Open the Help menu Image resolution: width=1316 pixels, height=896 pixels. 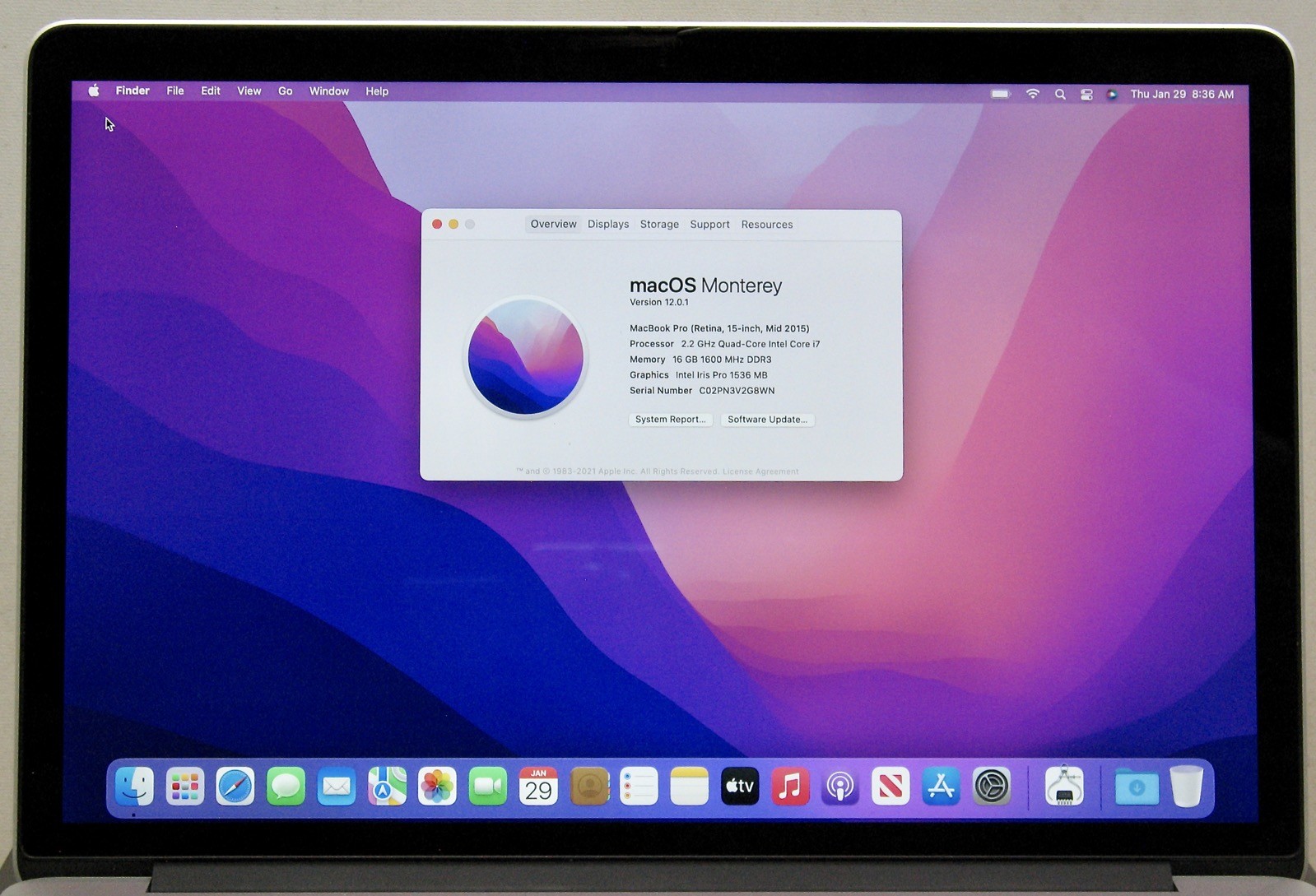pos(377,91)
